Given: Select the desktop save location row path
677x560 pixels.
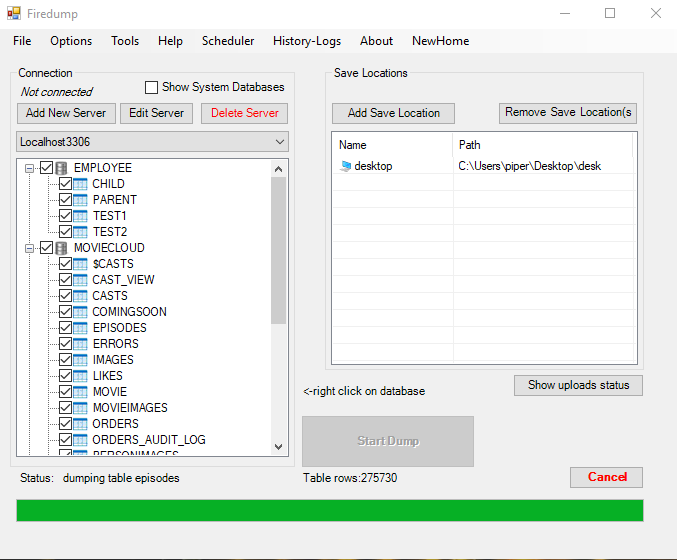Looking at the screenshot, I should pos(529,166).
